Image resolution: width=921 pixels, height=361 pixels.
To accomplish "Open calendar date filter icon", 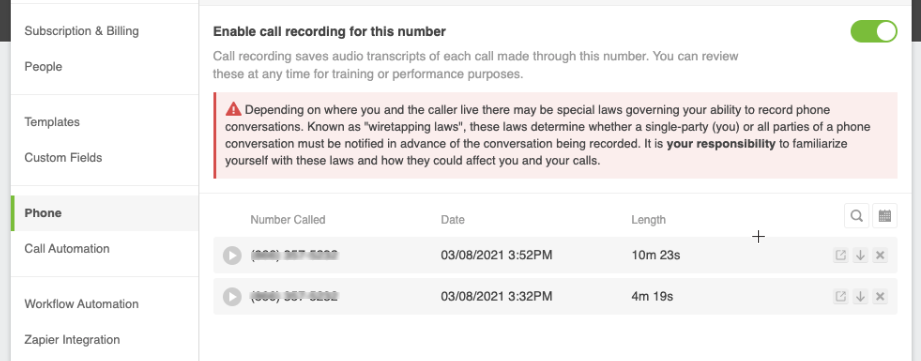I will (885, 216).
